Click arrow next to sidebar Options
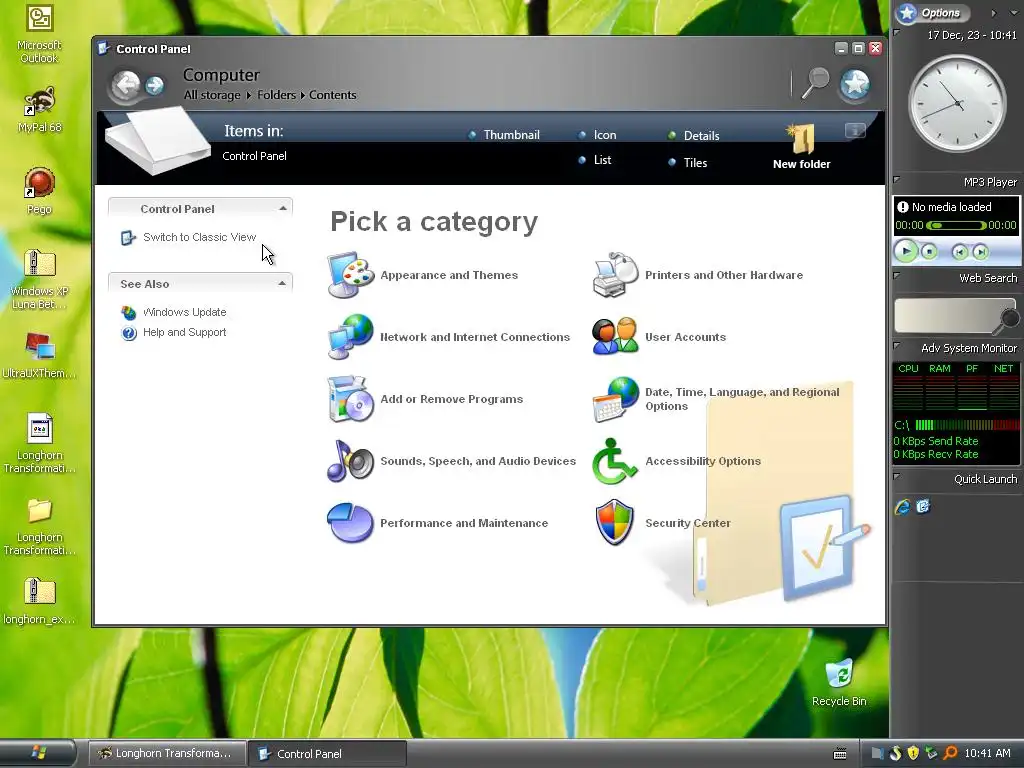The width and height of the screenshot is (1024, 768). coord(993,13)
